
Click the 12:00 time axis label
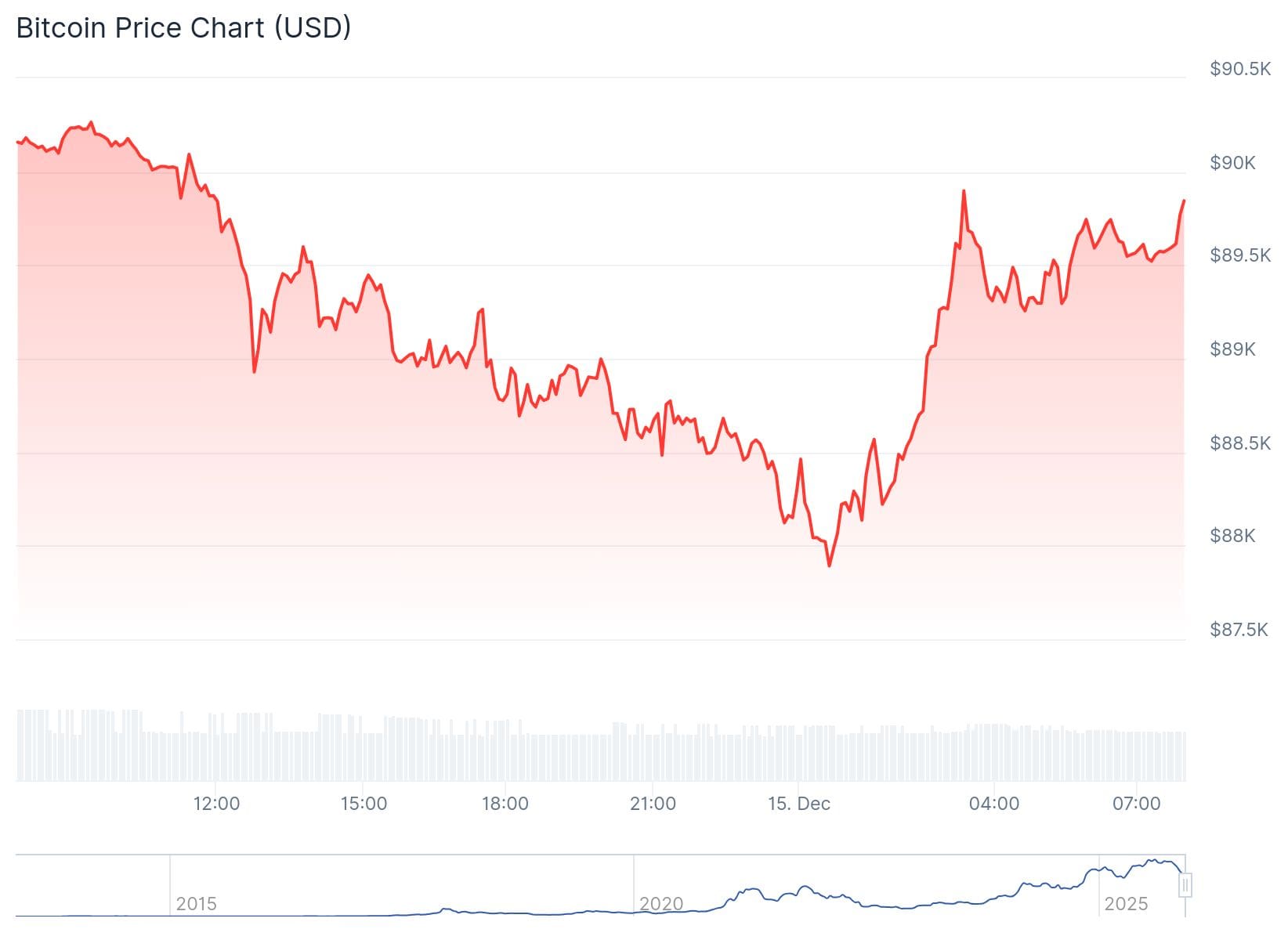216,804
